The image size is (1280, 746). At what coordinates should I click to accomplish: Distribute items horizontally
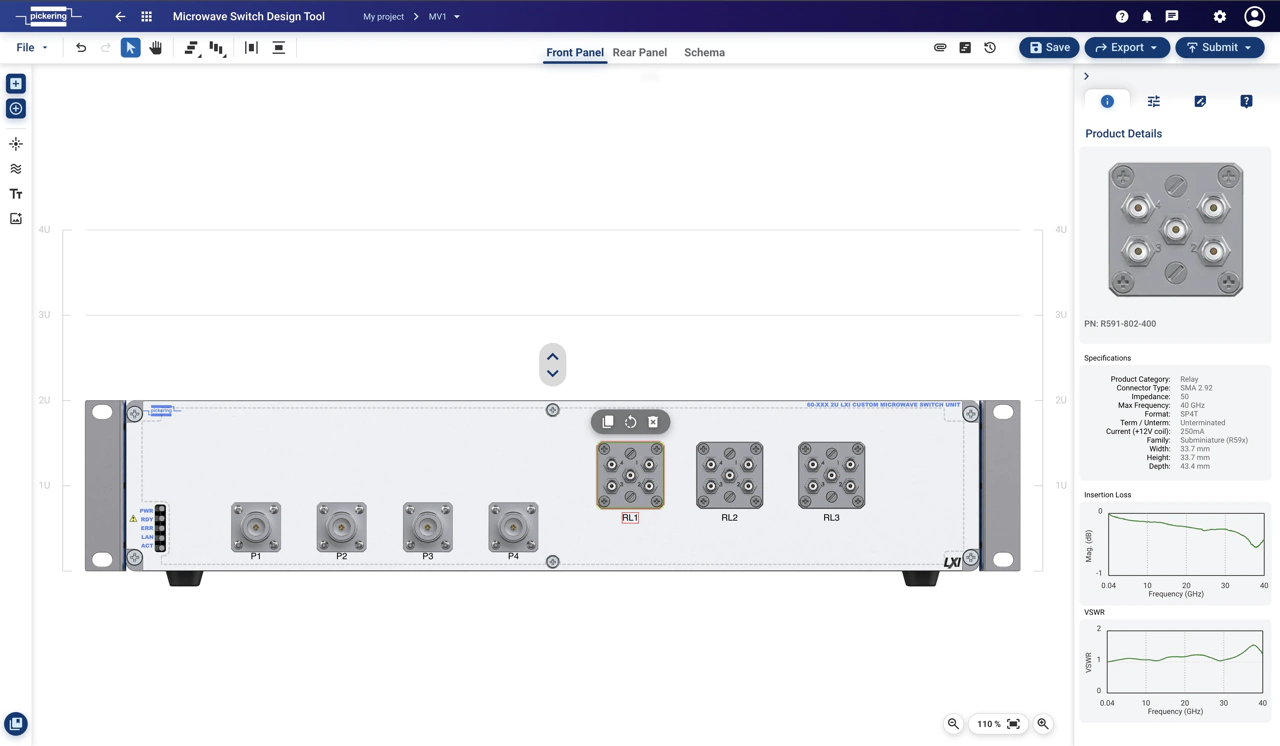pyautogui.click(x=251, y=48)
